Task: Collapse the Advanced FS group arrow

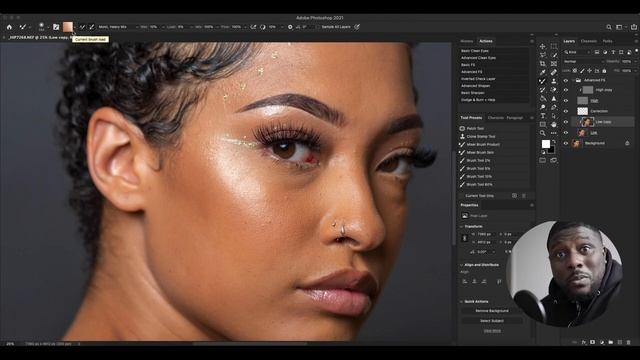Action: 573,80
